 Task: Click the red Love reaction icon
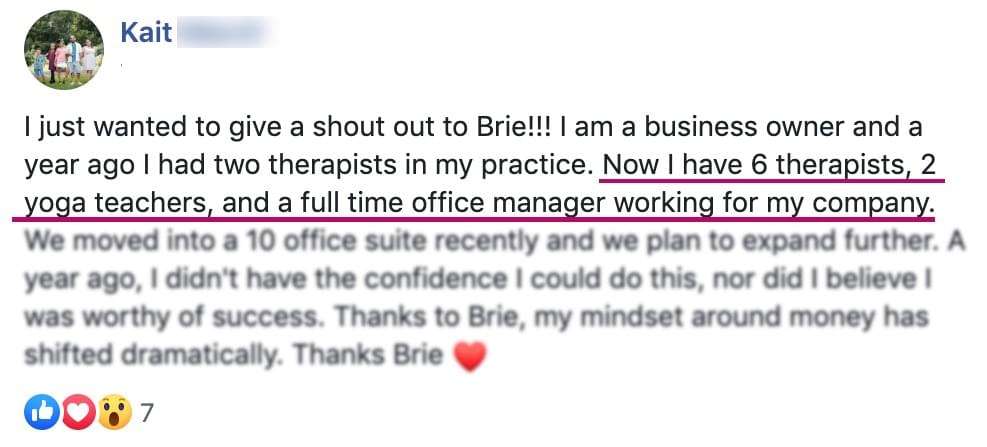[77, 412]
